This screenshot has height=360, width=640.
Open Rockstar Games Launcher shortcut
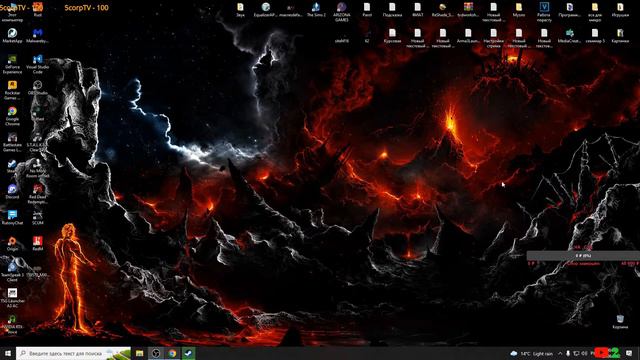click(x=12, y=90)
